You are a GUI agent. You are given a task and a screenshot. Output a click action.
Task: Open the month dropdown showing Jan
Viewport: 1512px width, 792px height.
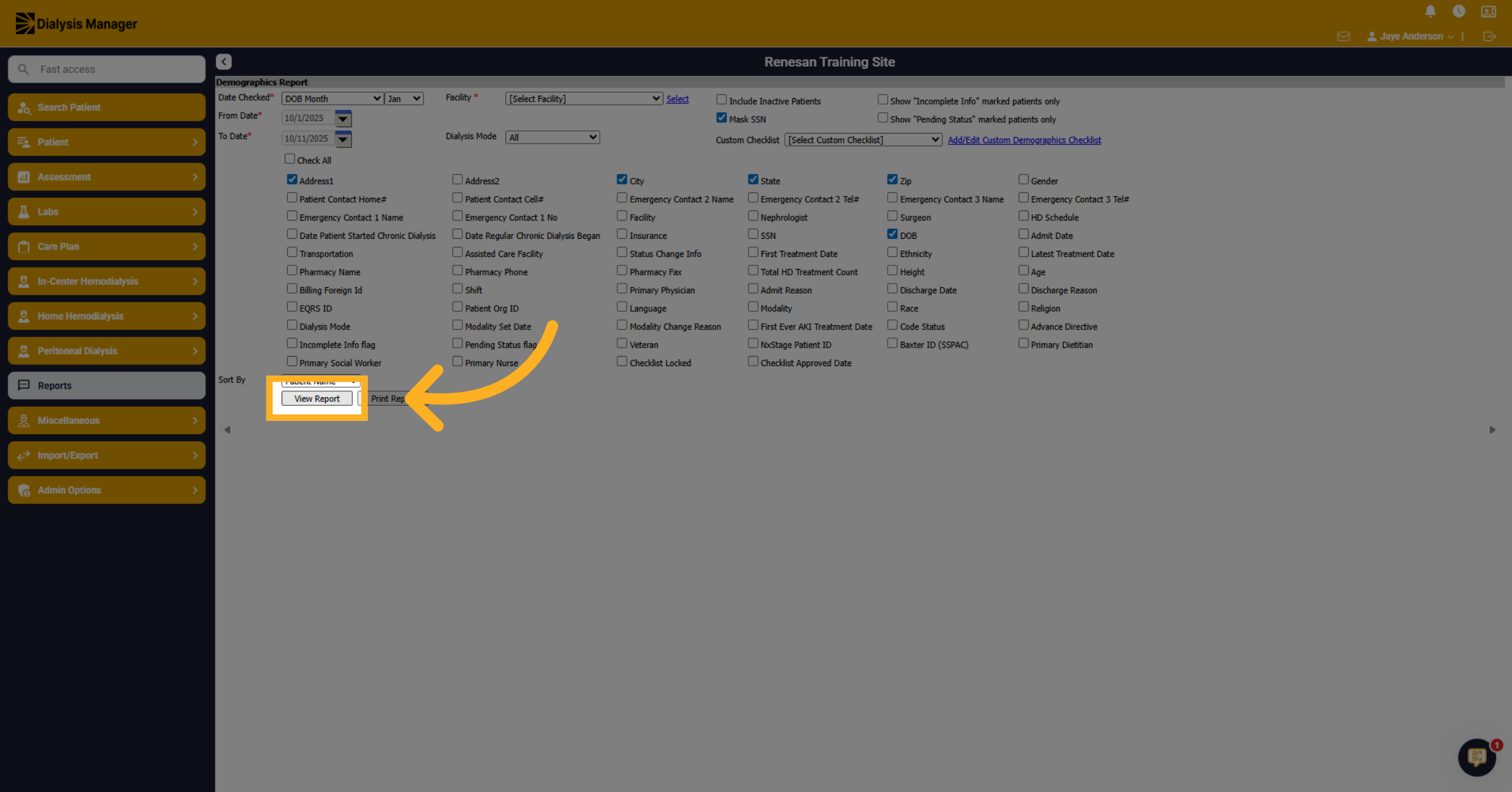tap(404, 99)
